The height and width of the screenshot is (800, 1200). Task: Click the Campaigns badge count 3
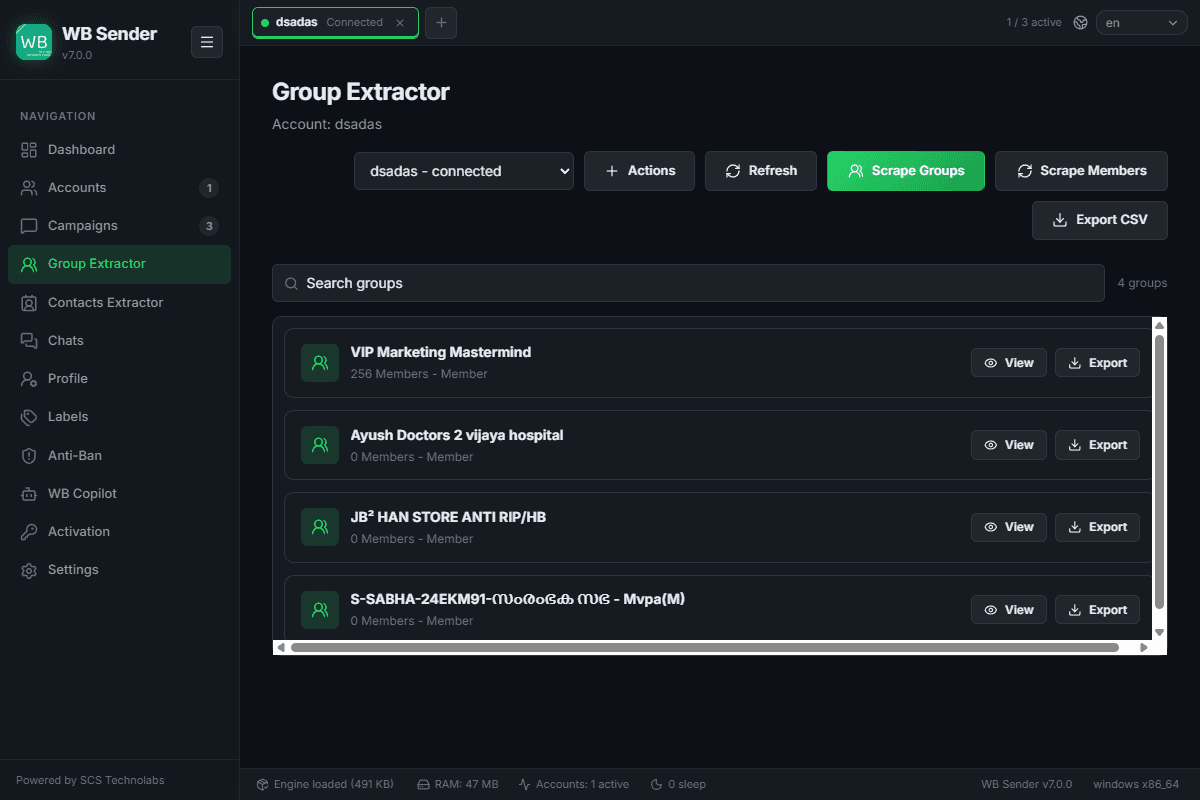click(209, 226)
